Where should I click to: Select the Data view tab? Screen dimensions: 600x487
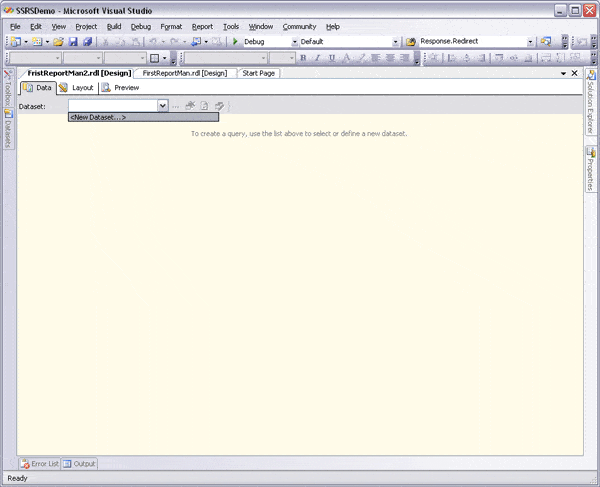(38, 88)
